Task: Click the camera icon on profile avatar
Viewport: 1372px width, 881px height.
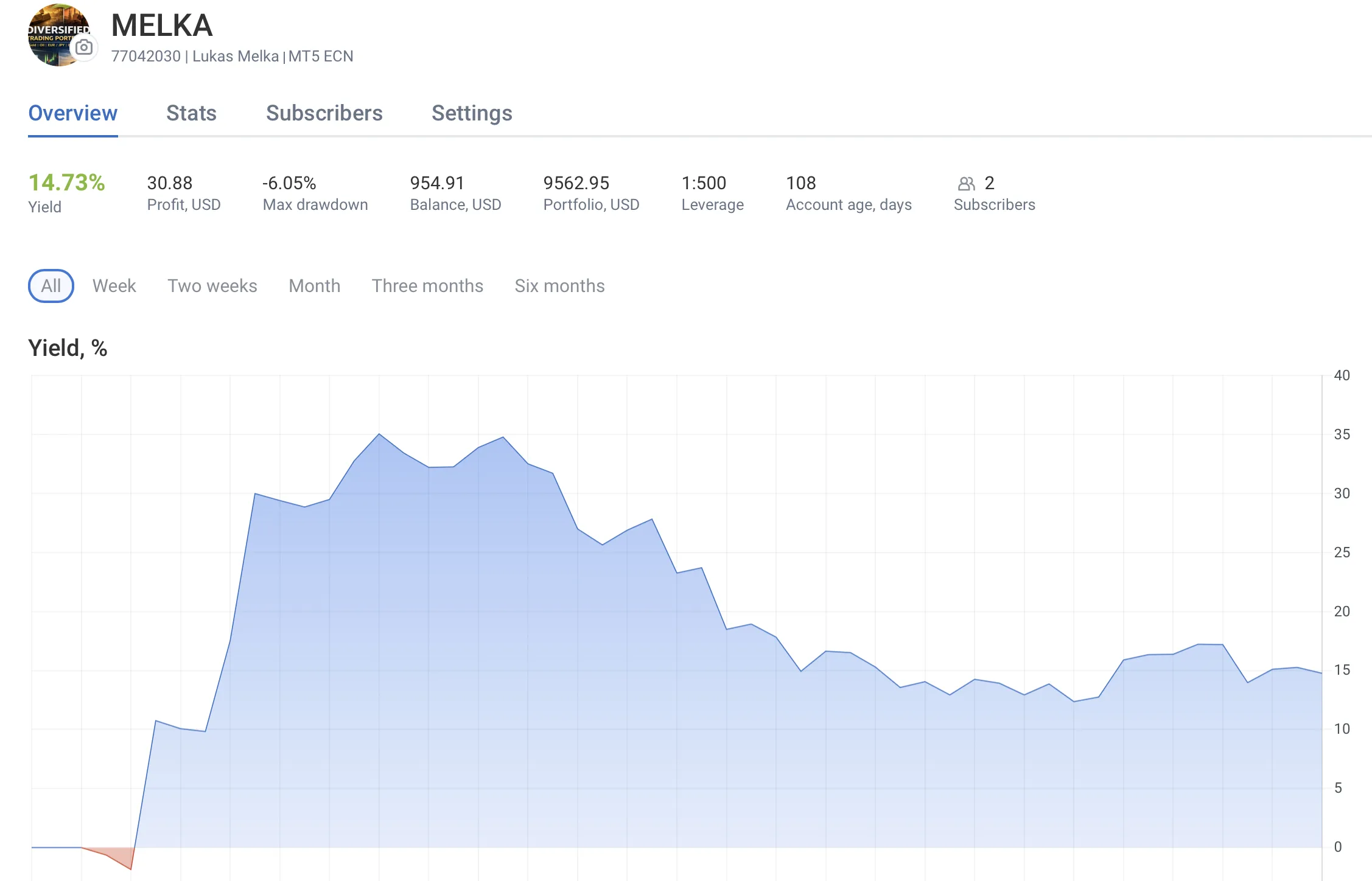Action: [84, 47]
